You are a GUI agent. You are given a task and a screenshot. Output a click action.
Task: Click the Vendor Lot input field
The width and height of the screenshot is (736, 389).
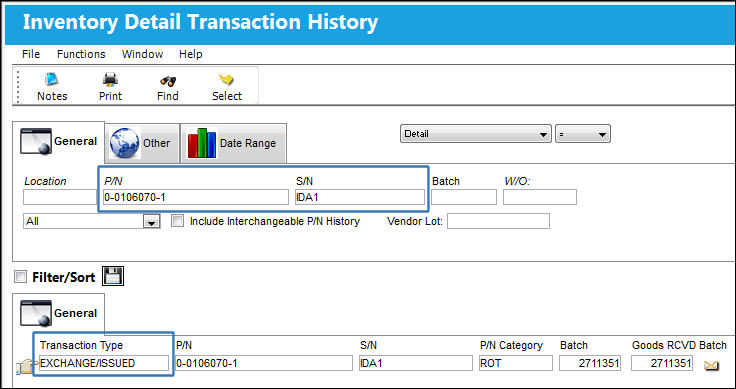(x=498, y=221)
